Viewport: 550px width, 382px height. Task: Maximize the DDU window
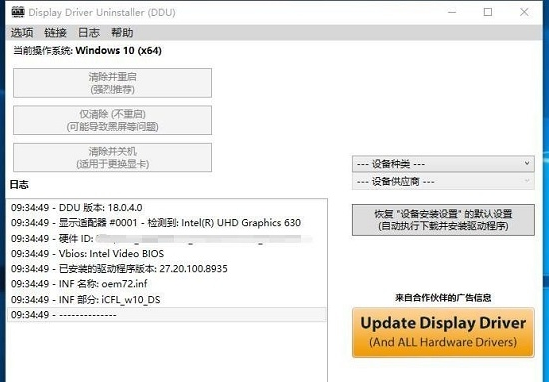pos(488,12)
